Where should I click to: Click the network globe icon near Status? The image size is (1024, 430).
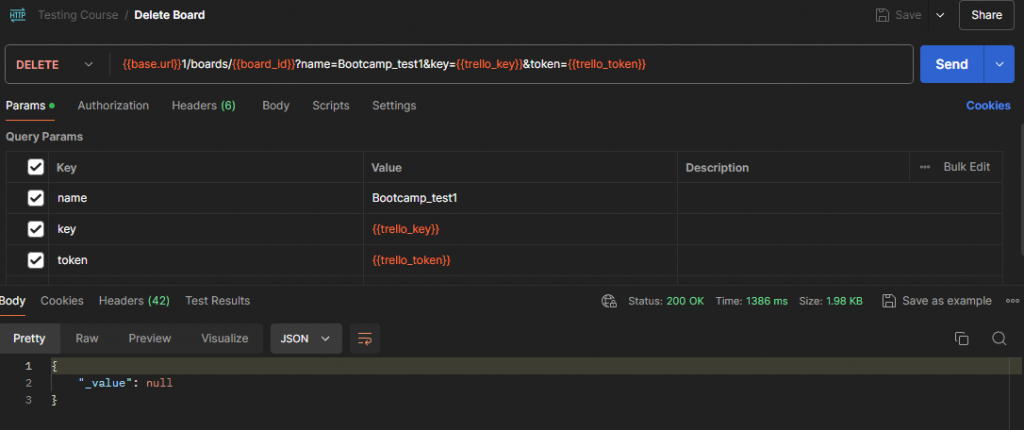(609, 301)
